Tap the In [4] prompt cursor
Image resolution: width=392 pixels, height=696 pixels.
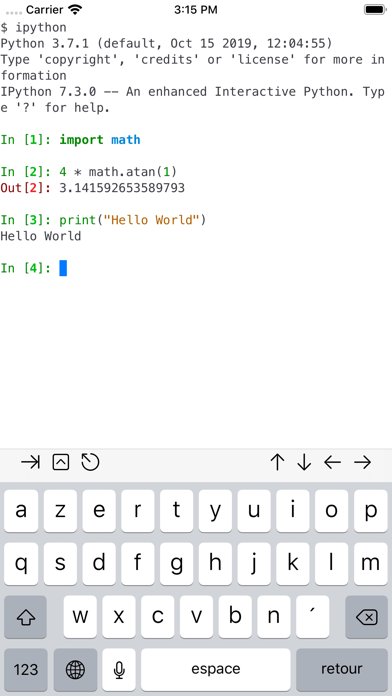[63, 268]
